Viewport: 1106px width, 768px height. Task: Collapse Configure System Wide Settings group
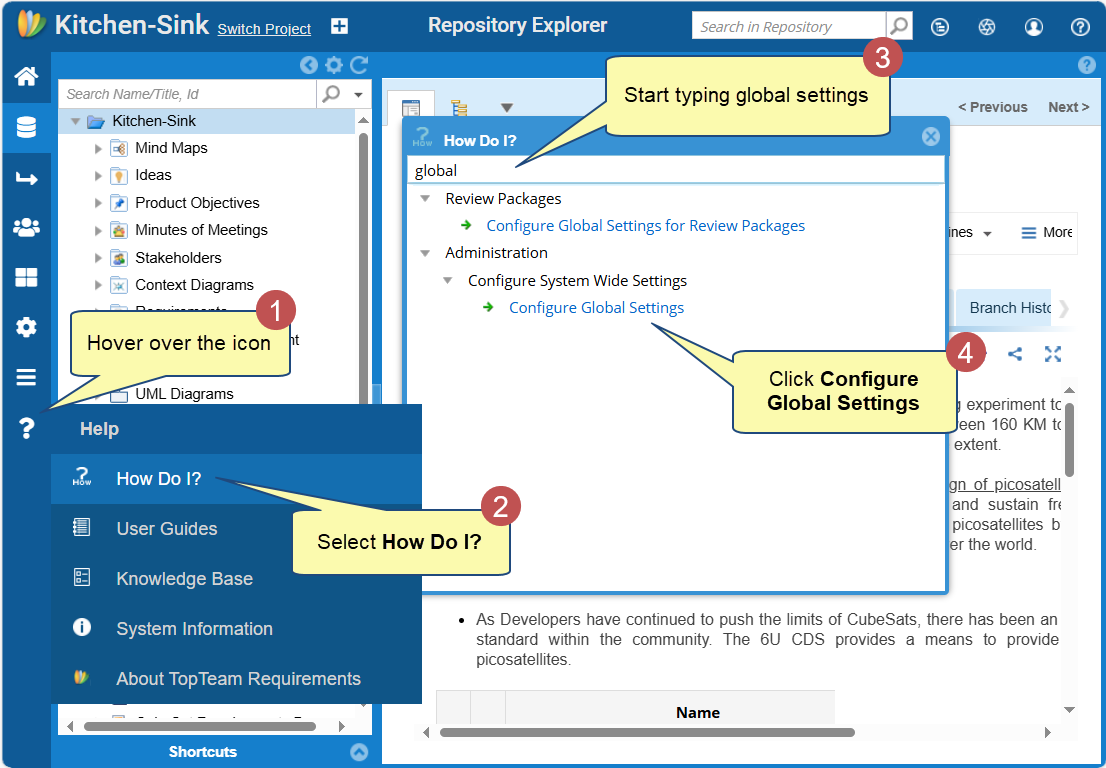[x=447, y=281]
